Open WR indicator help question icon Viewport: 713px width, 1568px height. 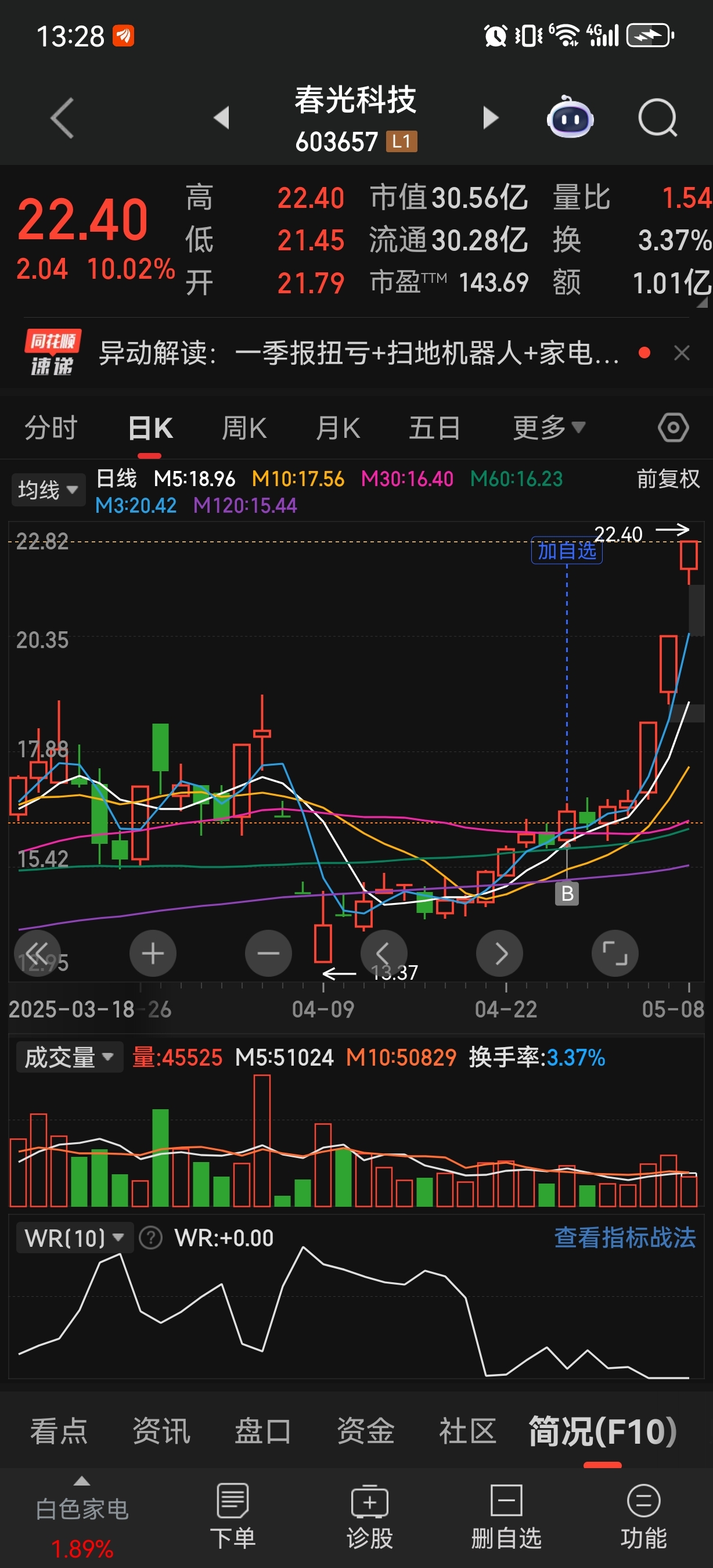[x=150, y=1238]
